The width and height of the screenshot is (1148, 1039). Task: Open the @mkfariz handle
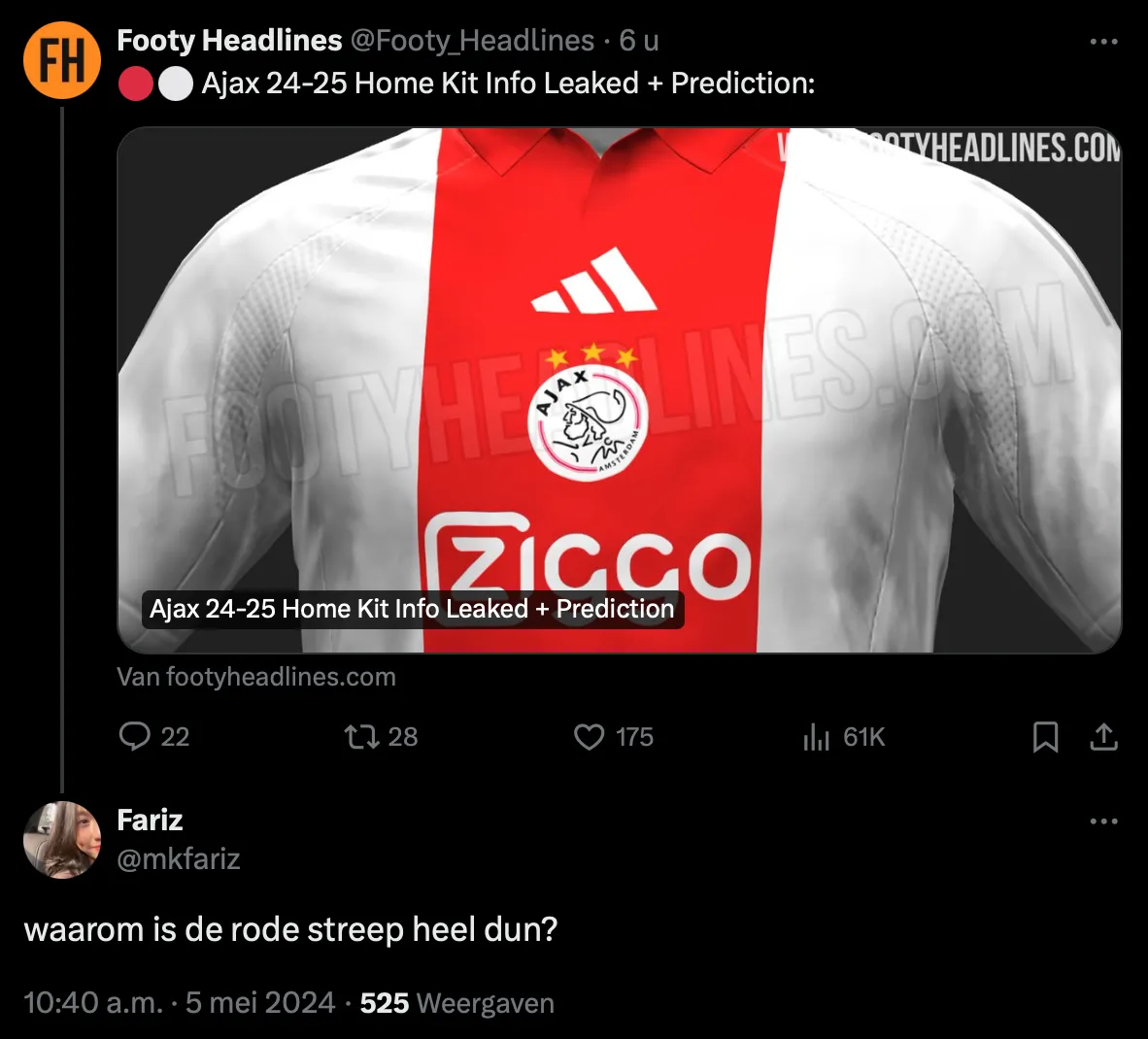click(x=179, y=858)
